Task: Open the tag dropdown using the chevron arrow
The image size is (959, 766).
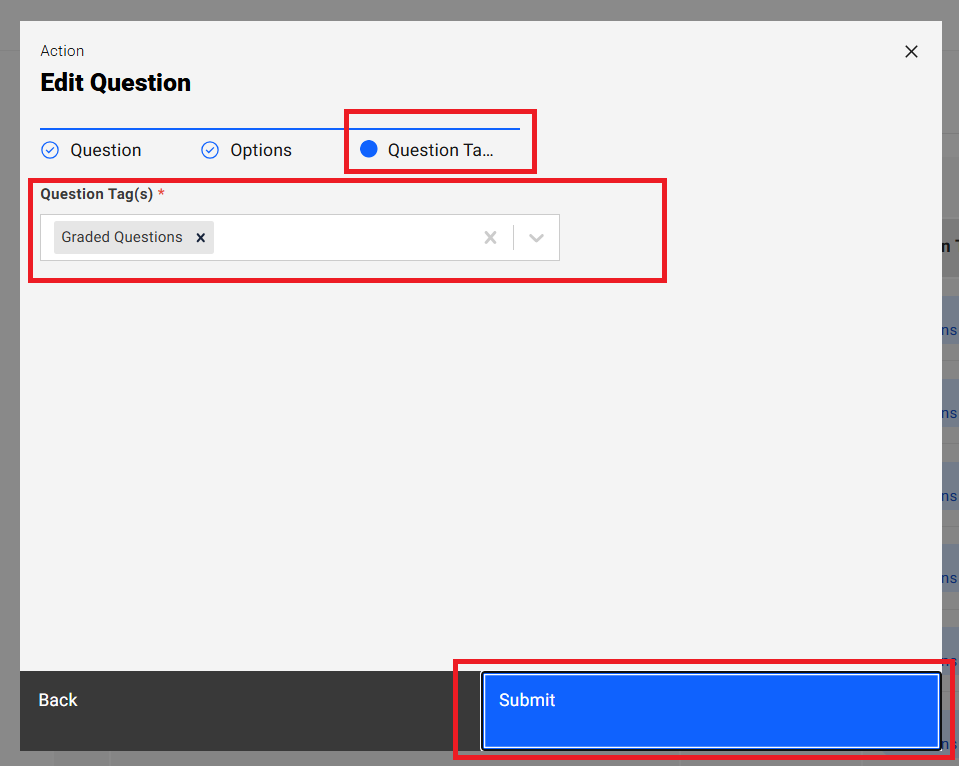Action: (536, 237)
